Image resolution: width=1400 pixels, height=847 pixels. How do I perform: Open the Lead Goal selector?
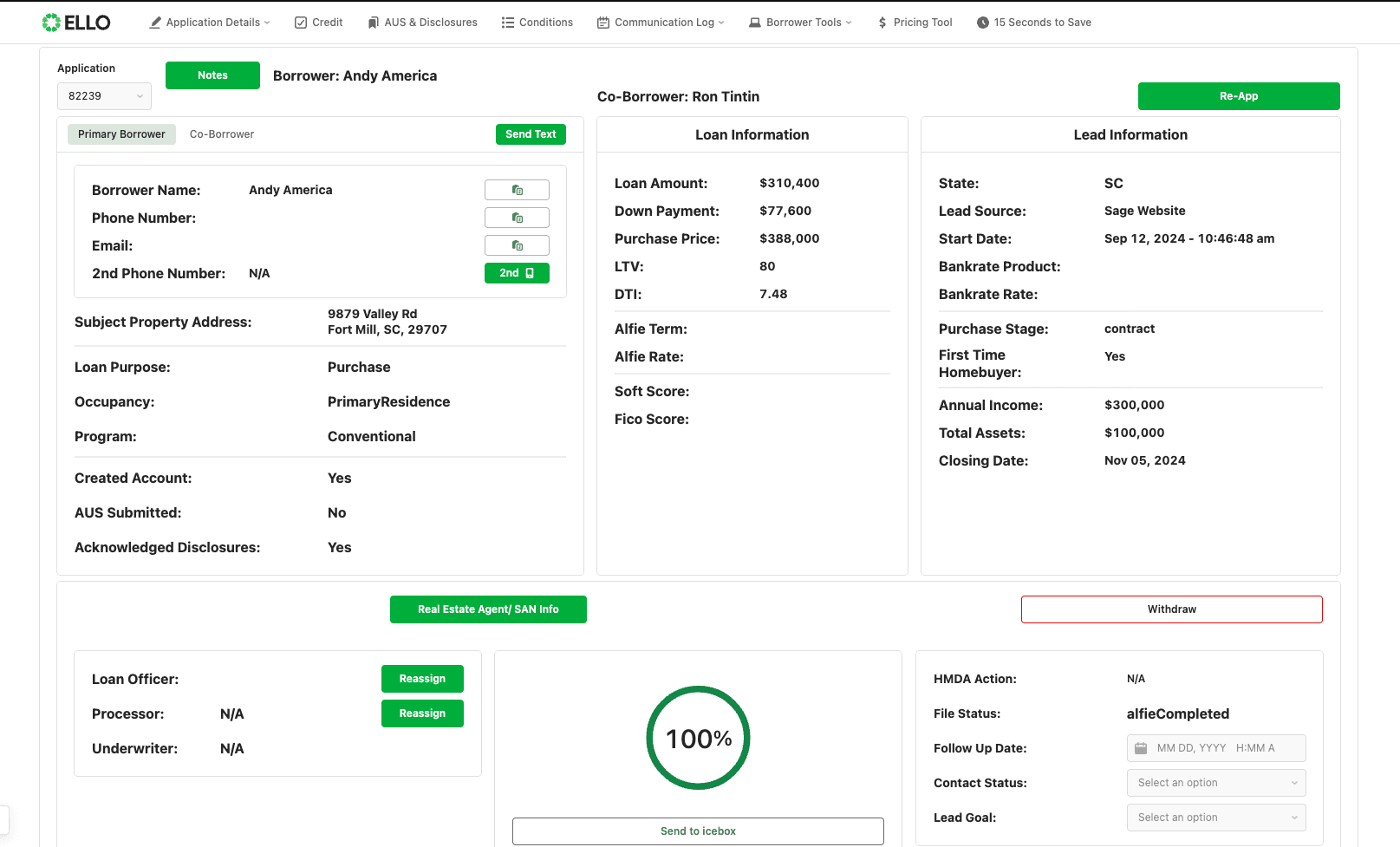click(x=1215, y=817)
